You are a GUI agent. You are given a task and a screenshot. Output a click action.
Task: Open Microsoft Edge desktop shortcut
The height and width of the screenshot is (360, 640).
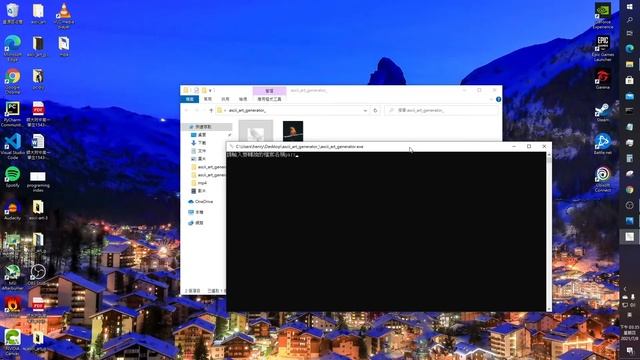(x=12, y=48)
